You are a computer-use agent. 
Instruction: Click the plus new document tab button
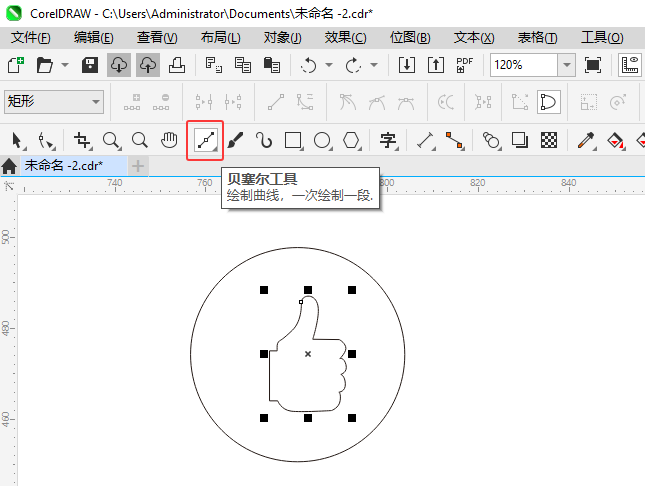pos(138,166)
